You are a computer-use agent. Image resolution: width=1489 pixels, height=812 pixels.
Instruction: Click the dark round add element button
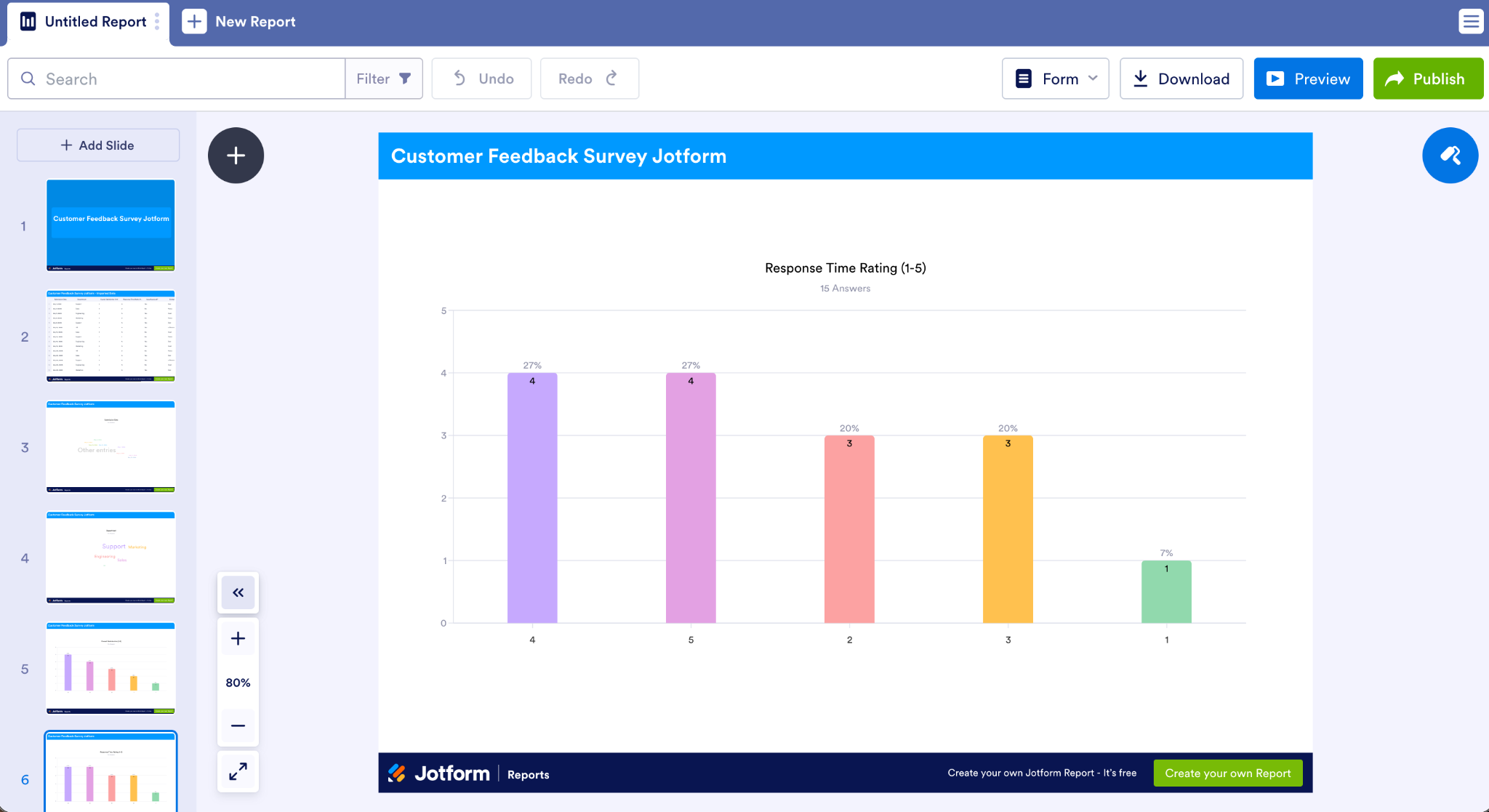click(x=236, y=156)
